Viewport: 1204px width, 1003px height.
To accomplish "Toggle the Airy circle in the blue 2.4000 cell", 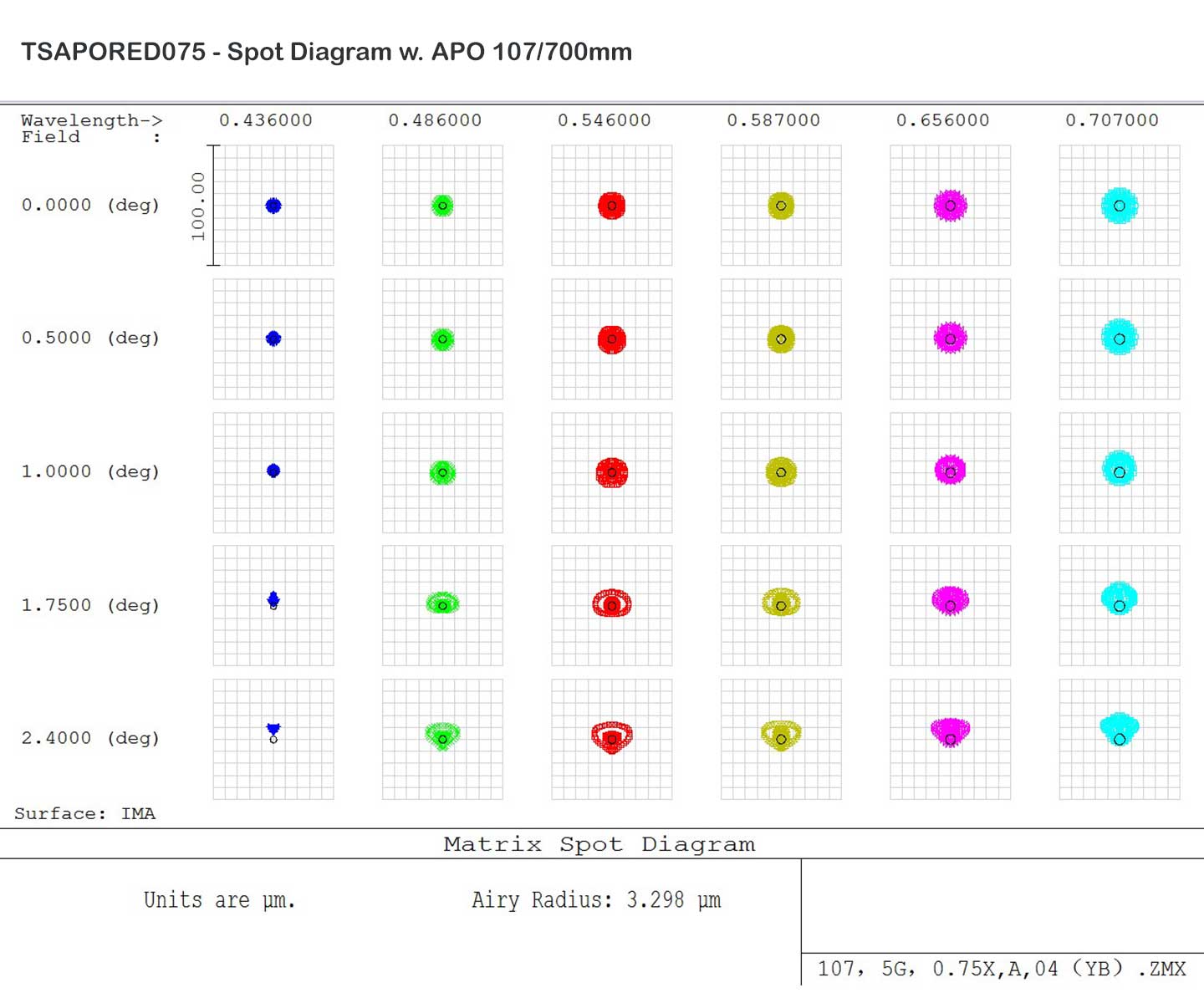I will tap(273, 741).
